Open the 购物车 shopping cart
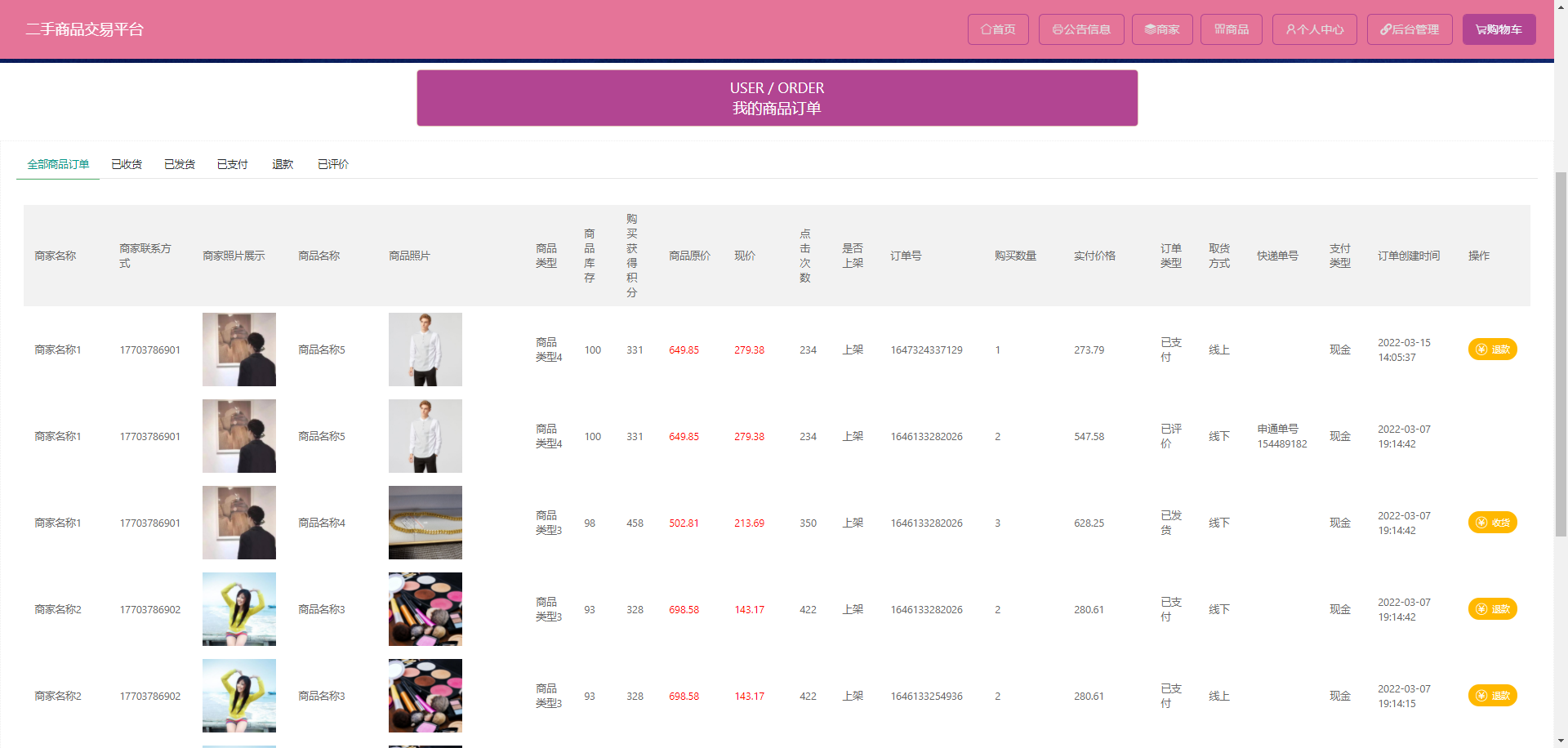The width and height of the screenshot is (1568, 748). pyautogui.click(x=1499, y=29)
